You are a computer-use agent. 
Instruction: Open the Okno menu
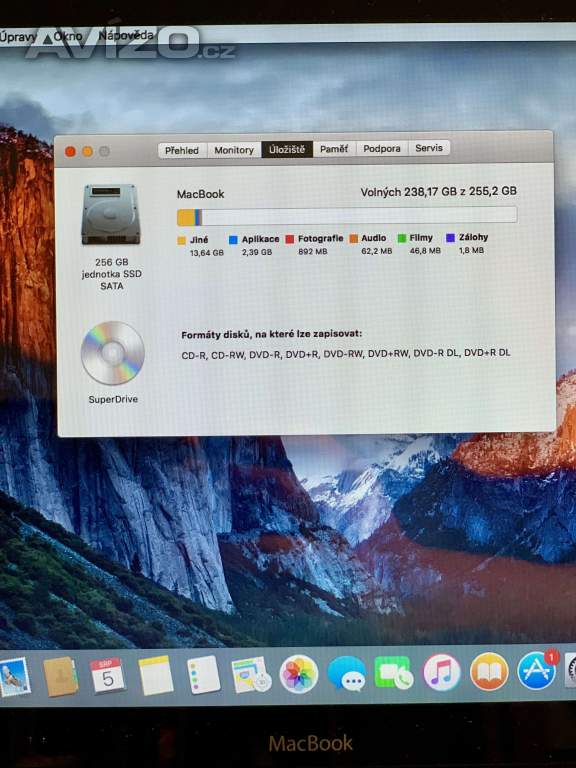coord(68,36)
